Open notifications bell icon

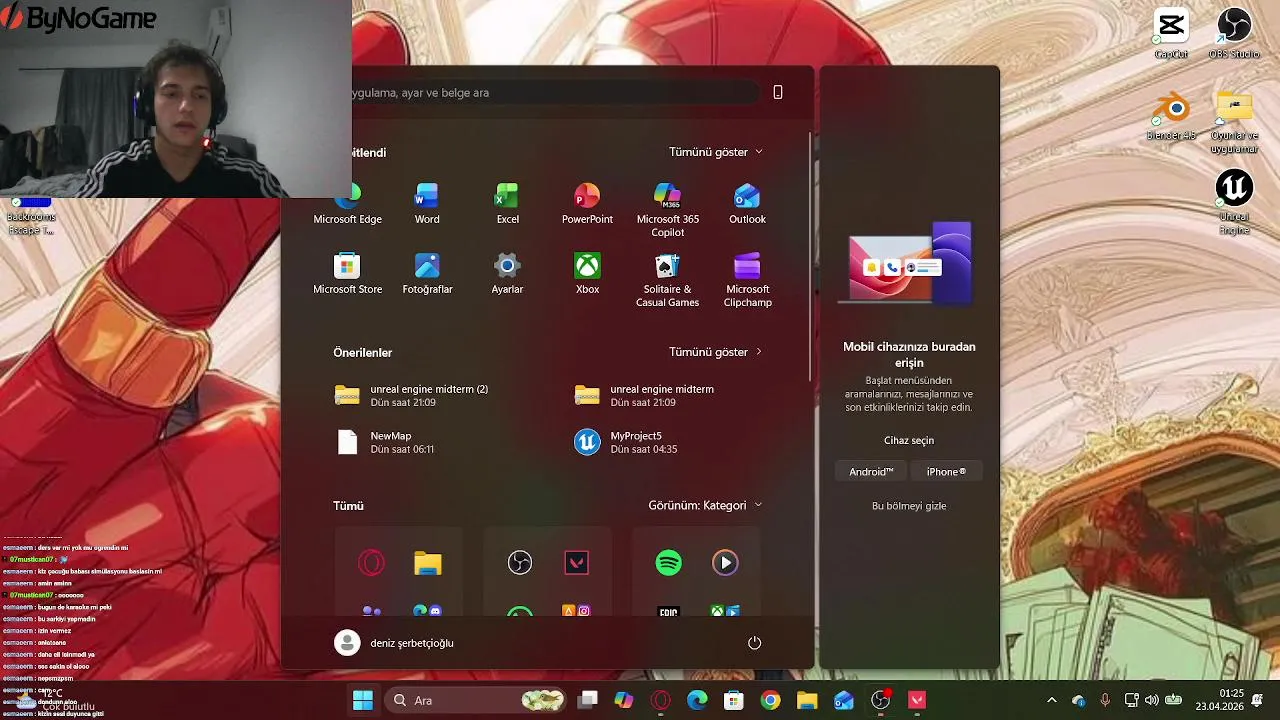(x=1258, y=700)
